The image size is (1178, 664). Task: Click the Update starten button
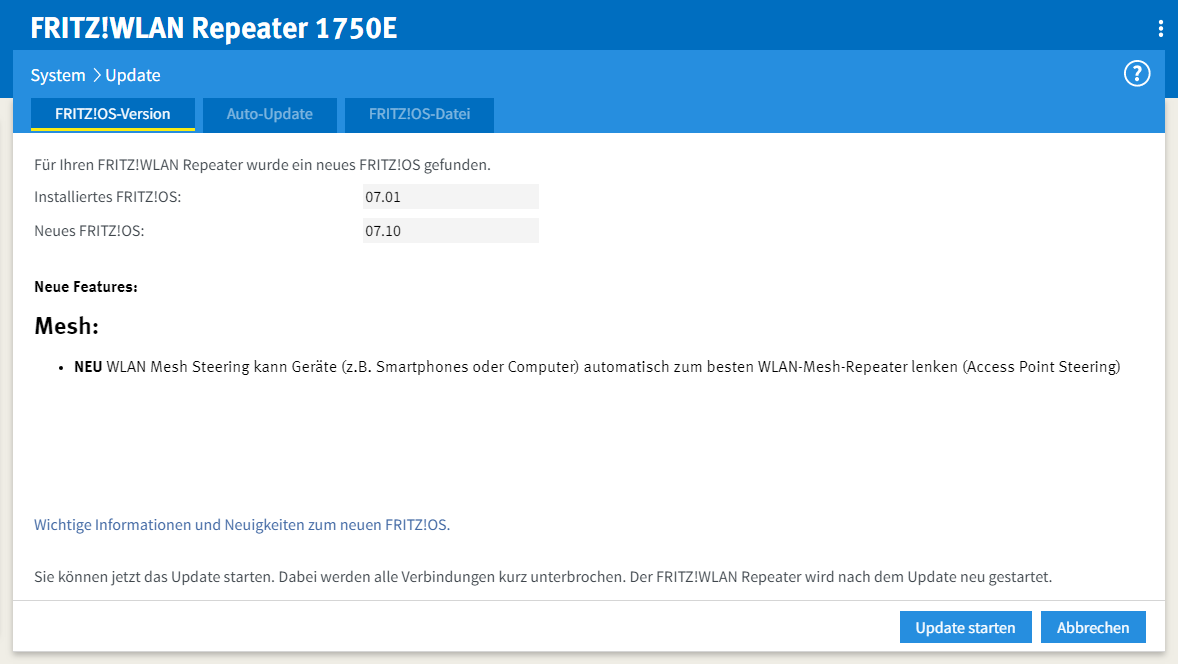[965, 627]
